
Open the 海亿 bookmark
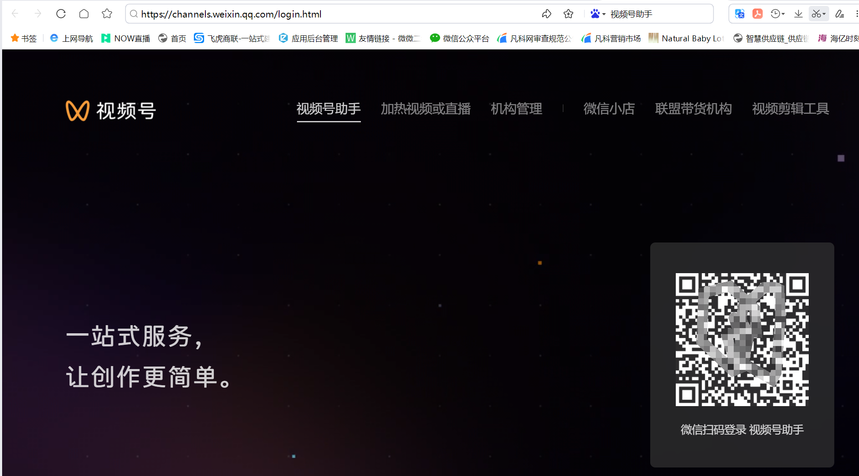tap(838, 38)
